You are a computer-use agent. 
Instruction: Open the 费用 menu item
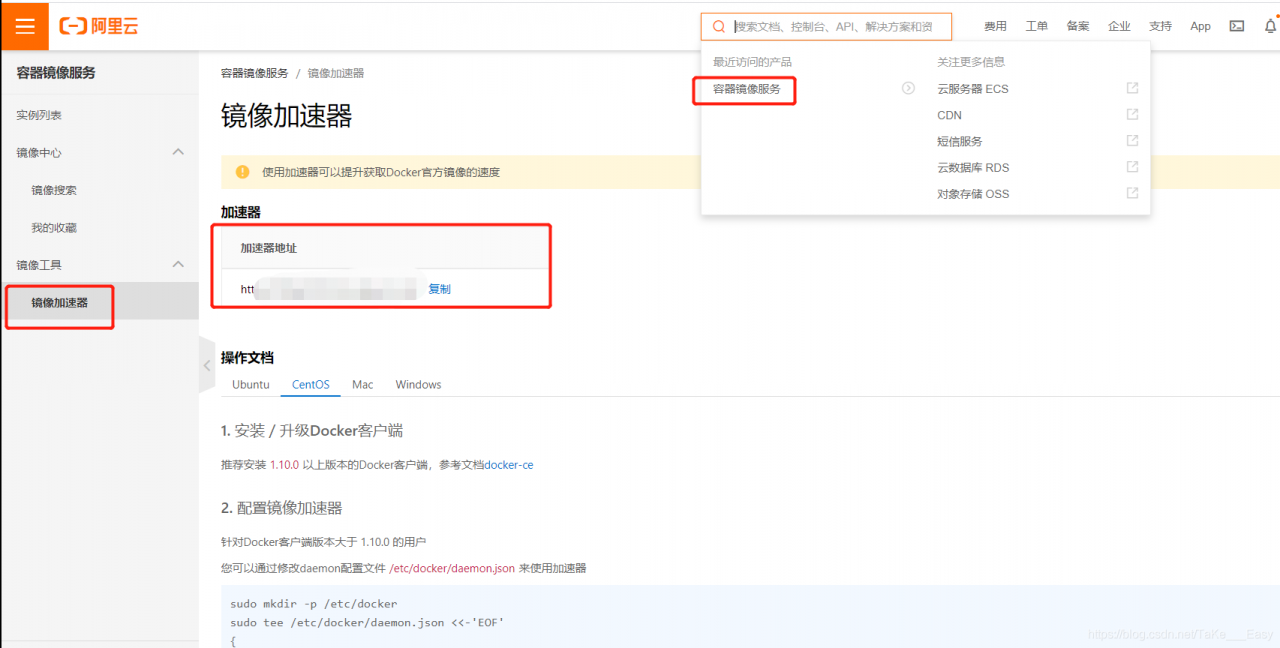(x=996, y=26)
